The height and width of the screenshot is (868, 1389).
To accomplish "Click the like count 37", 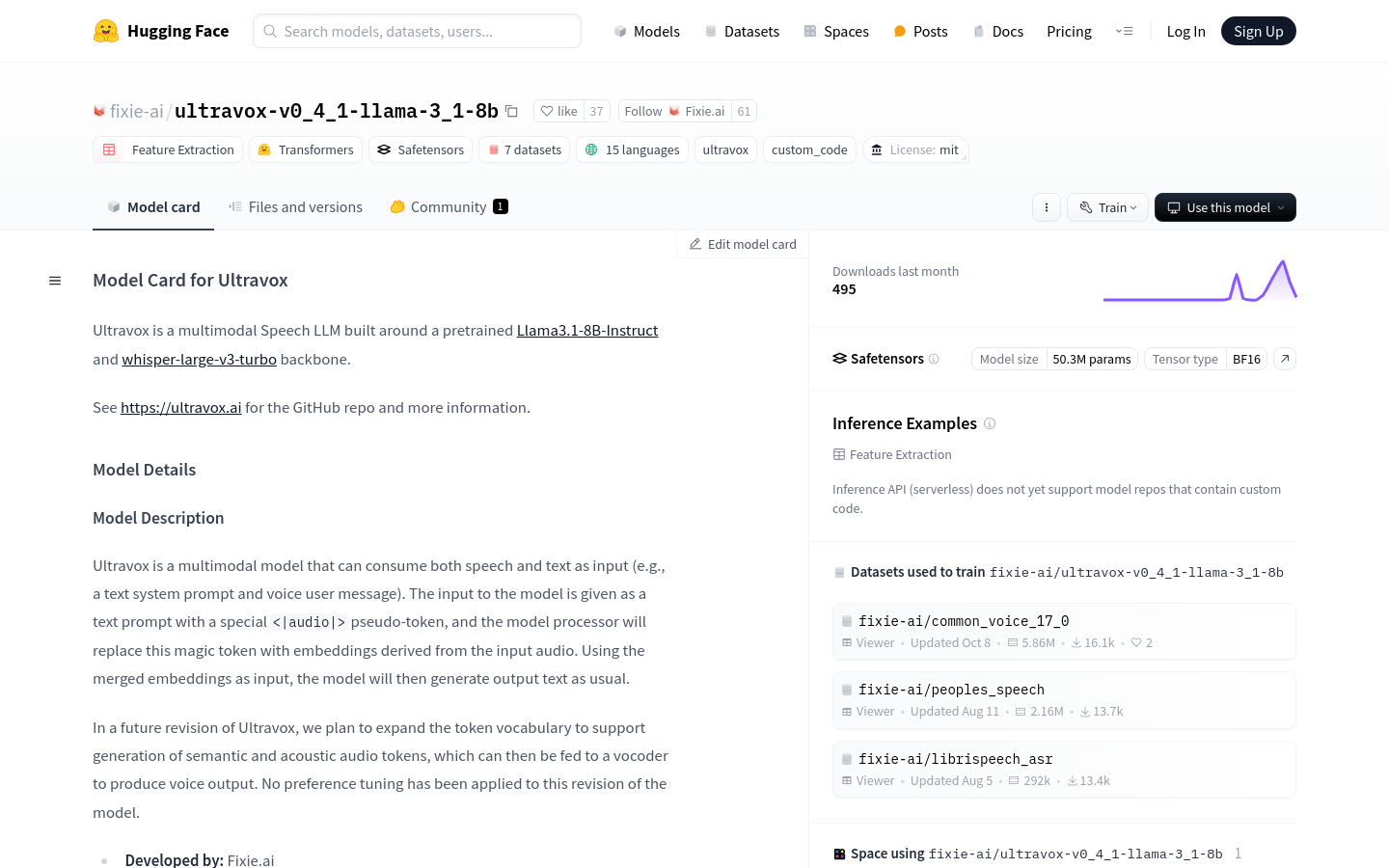I will pos(596,111).
